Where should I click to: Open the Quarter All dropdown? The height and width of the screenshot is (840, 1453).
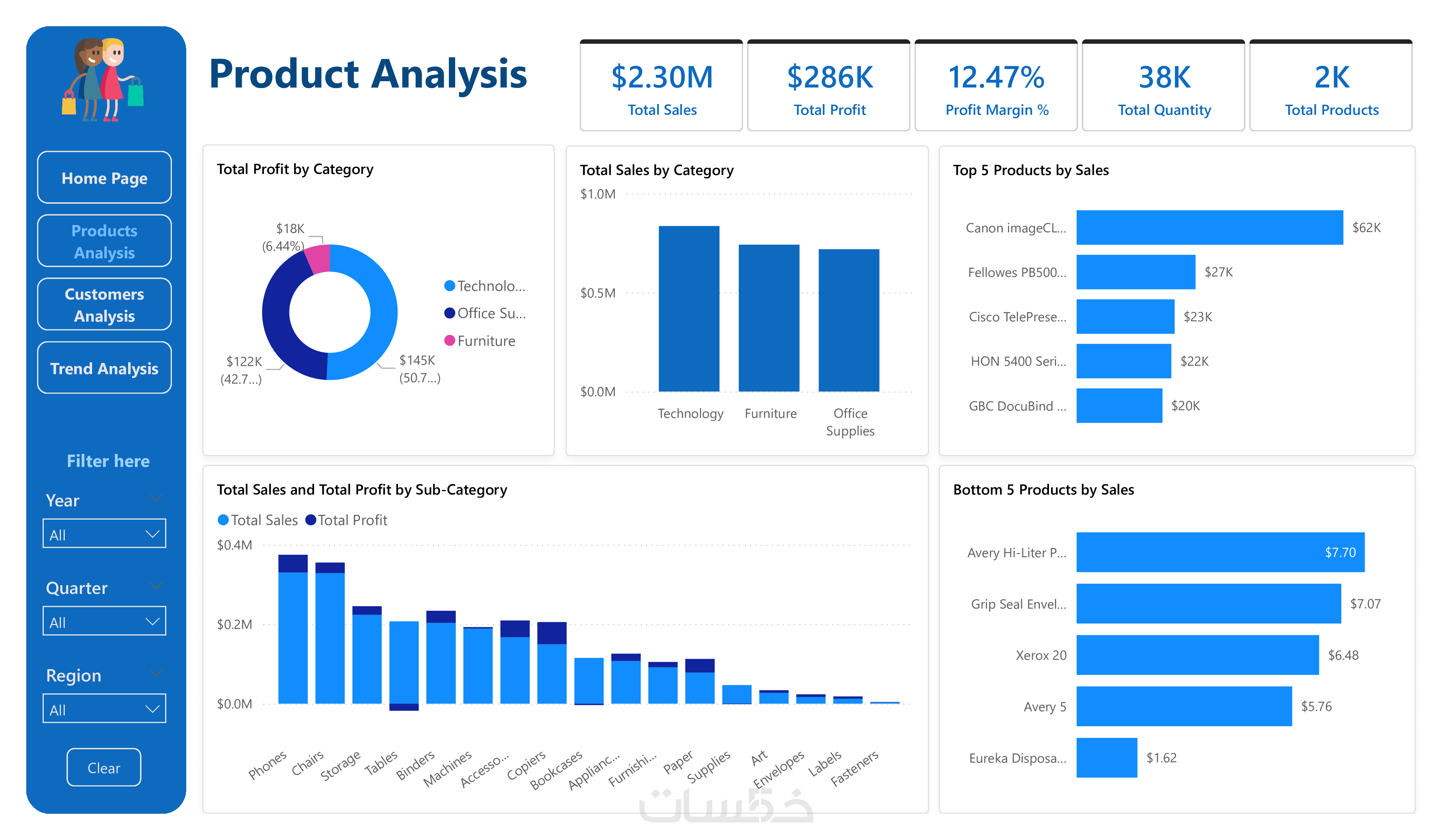pyautogui.click(x=104, y=622)
